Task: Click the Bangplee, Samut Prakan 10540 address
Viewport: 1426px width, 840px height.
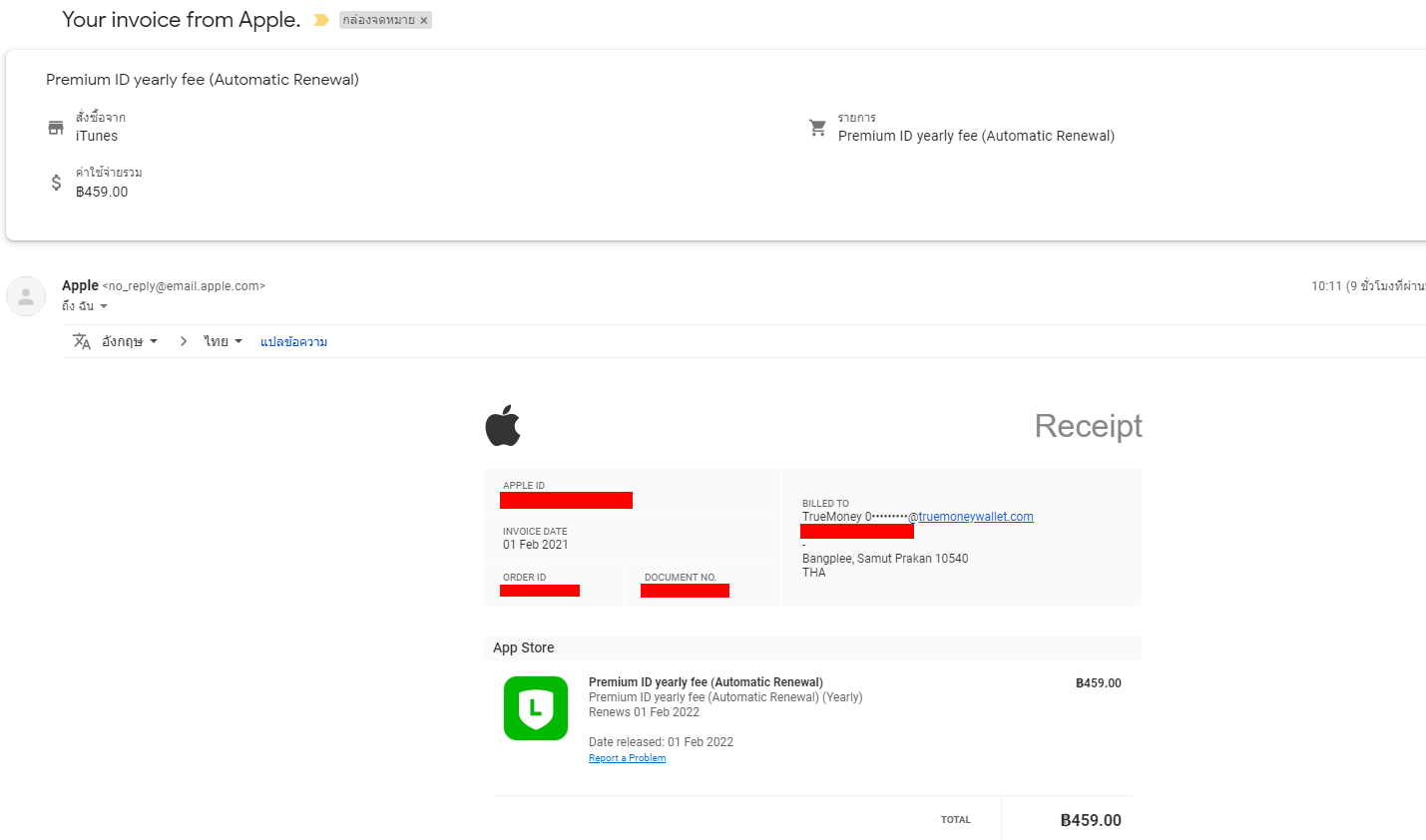Action: tap(885, 559)
